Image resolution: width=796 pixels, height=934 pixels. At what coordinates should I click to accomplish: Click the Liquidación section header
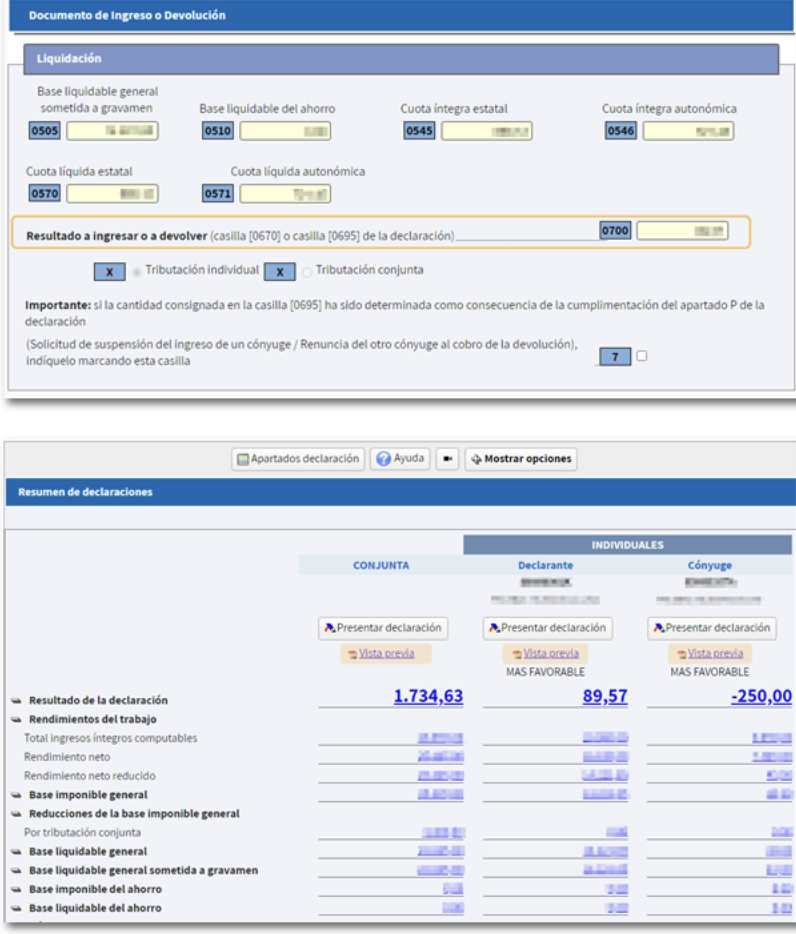pyautogui.click(x=401, y=59)
